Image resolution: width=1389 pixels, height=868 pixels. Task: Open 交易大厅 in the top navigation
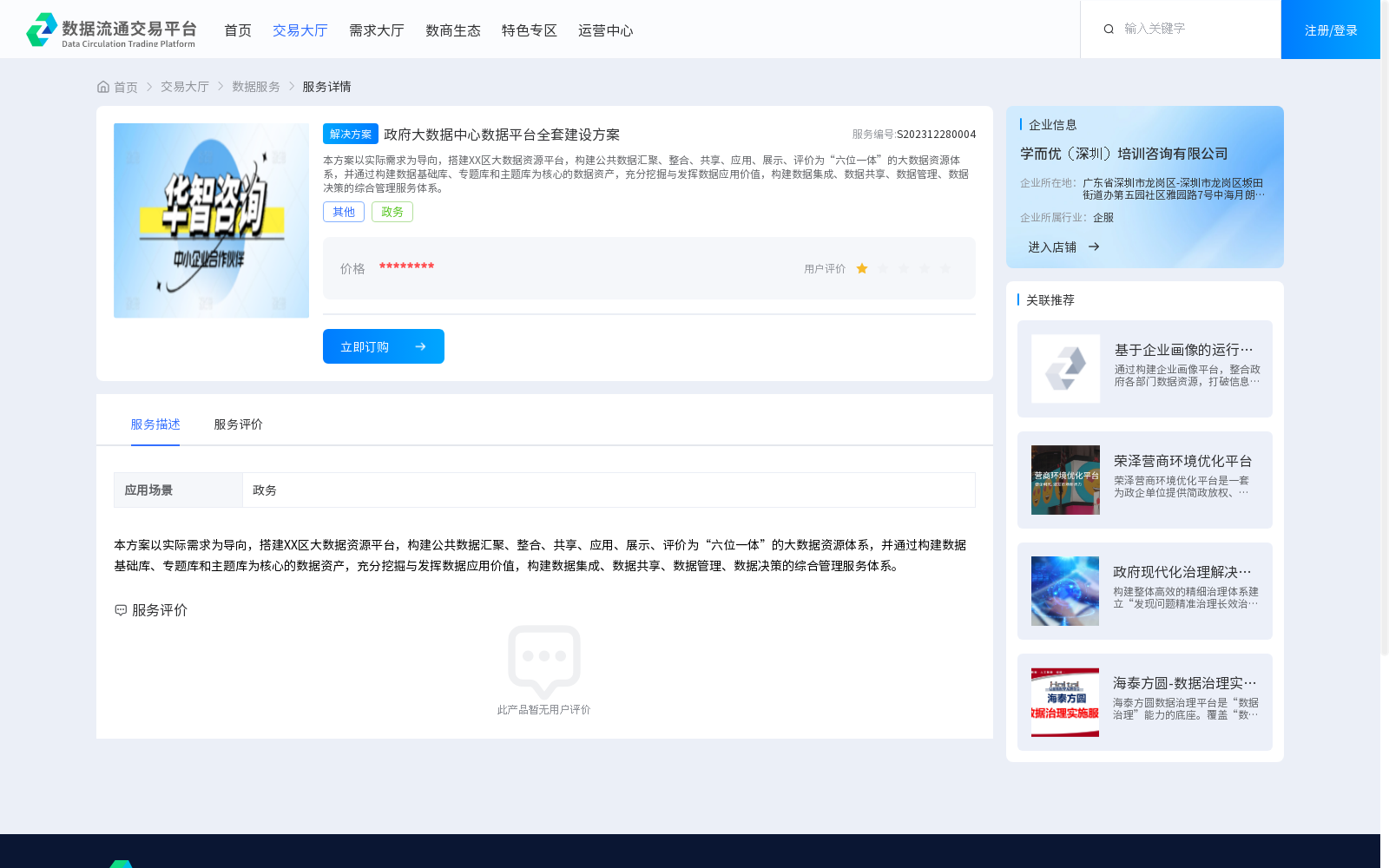pos(300,30)
